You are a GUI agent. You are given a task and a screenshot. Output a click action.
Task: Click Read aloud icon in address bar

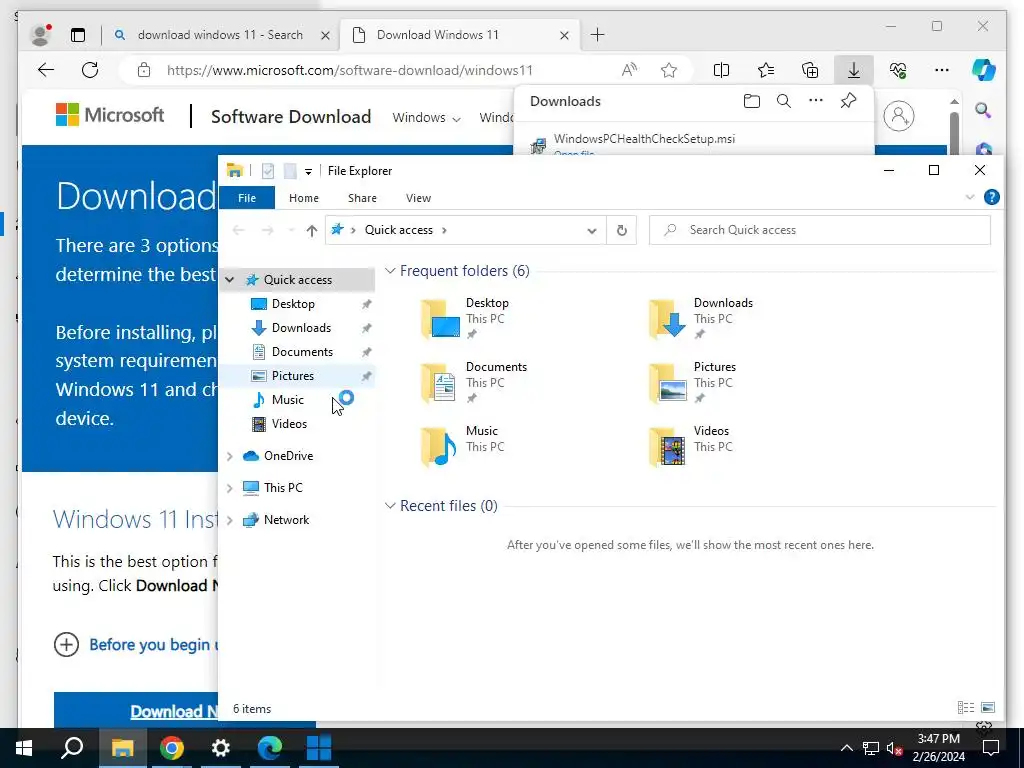629,70
